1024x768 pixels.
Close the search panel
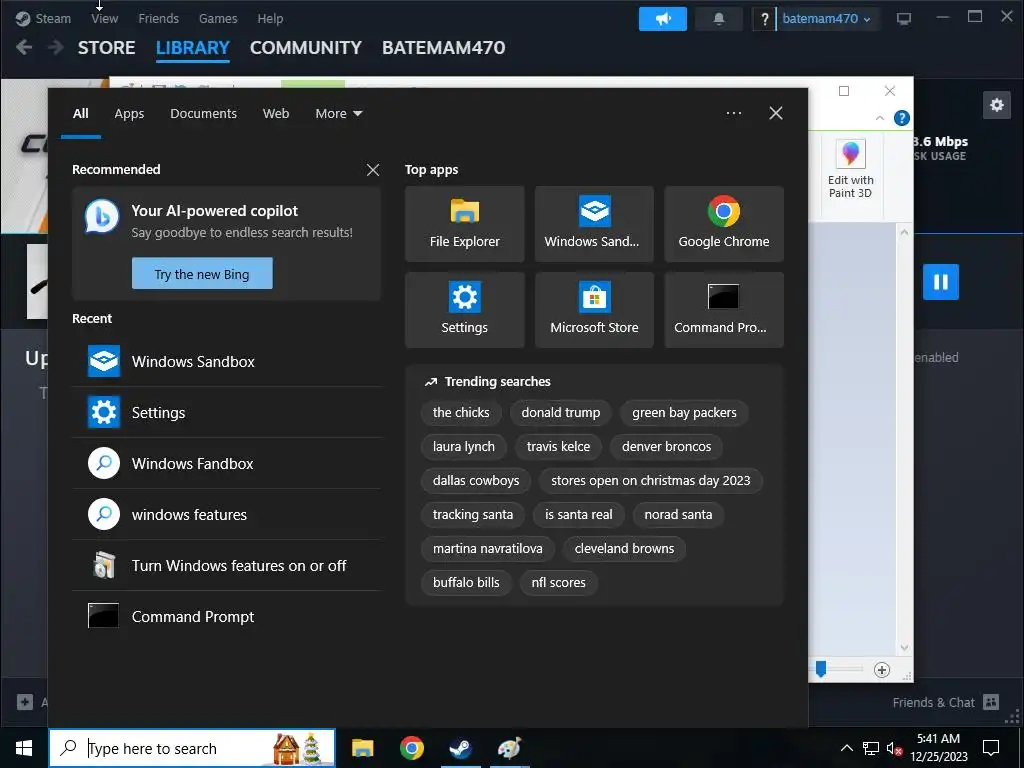tap(776, 113)
